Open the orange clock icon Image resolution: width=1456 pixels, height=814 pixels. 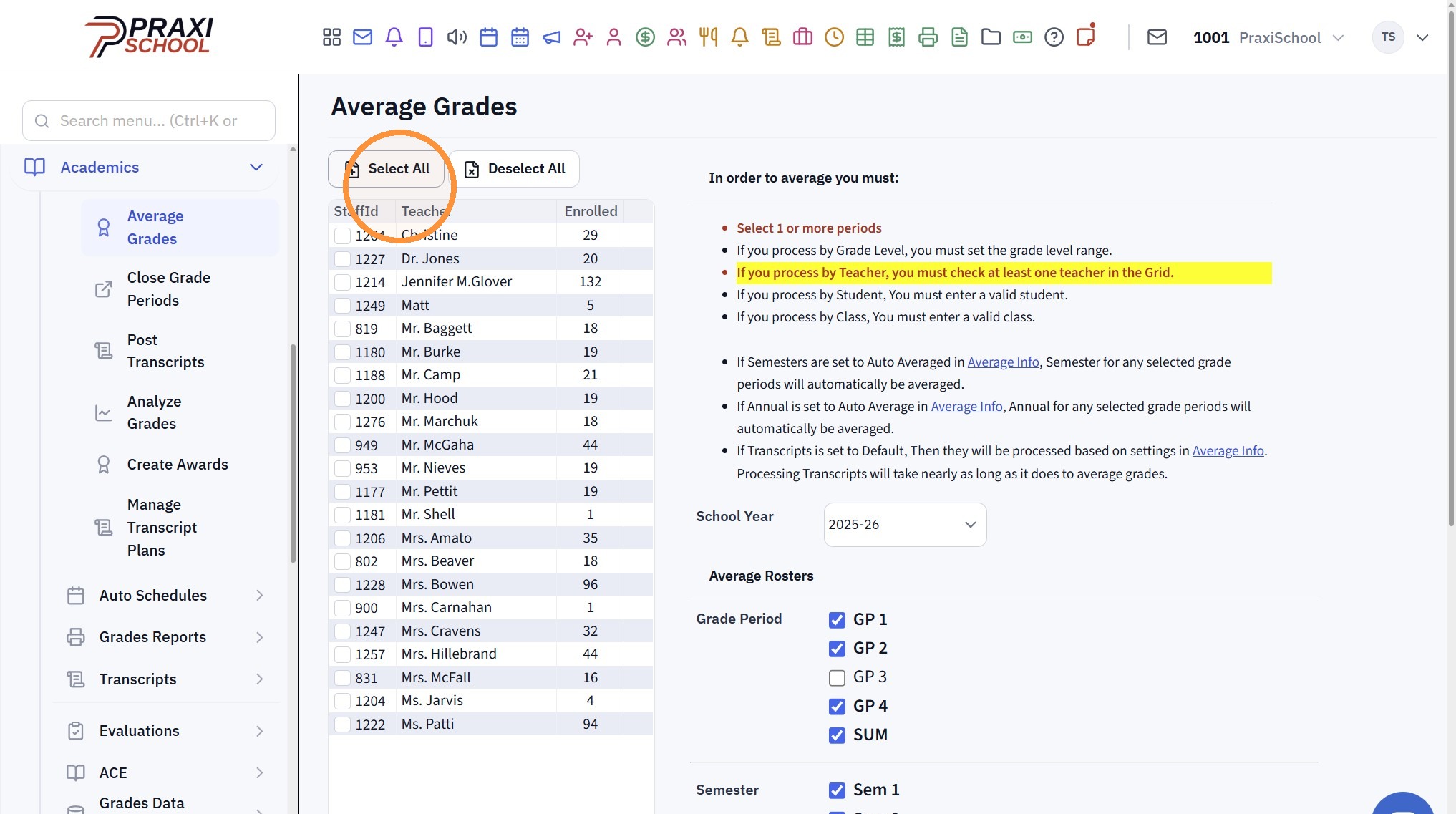click(834, 37)
